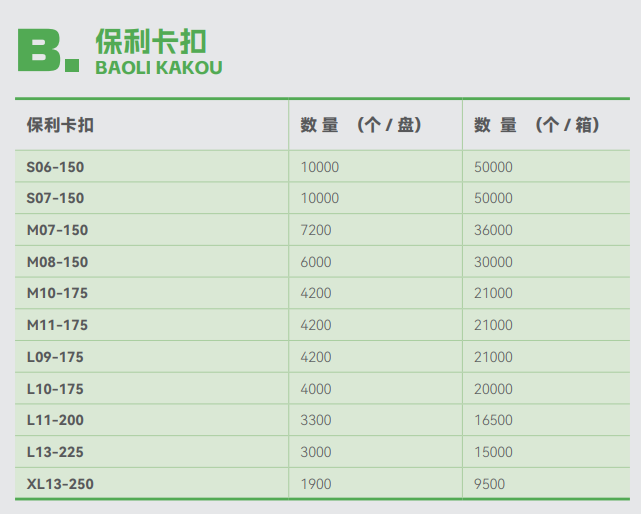This screenshot has height=514, width=641.
Task: Click 21000 per box for M10-175
Action: 493,293
